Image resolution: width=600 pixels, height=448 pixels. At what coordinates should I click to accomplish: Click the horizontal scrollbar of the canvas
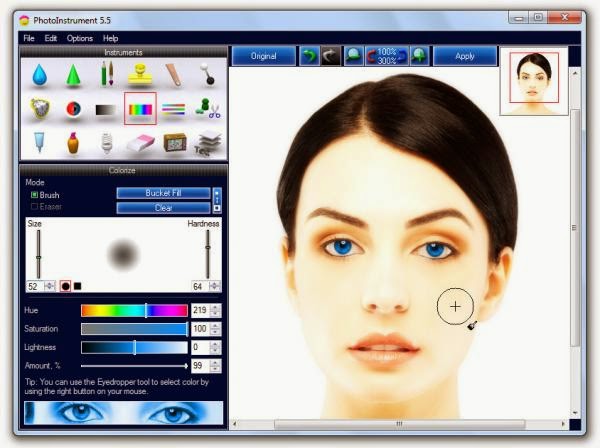399,424
